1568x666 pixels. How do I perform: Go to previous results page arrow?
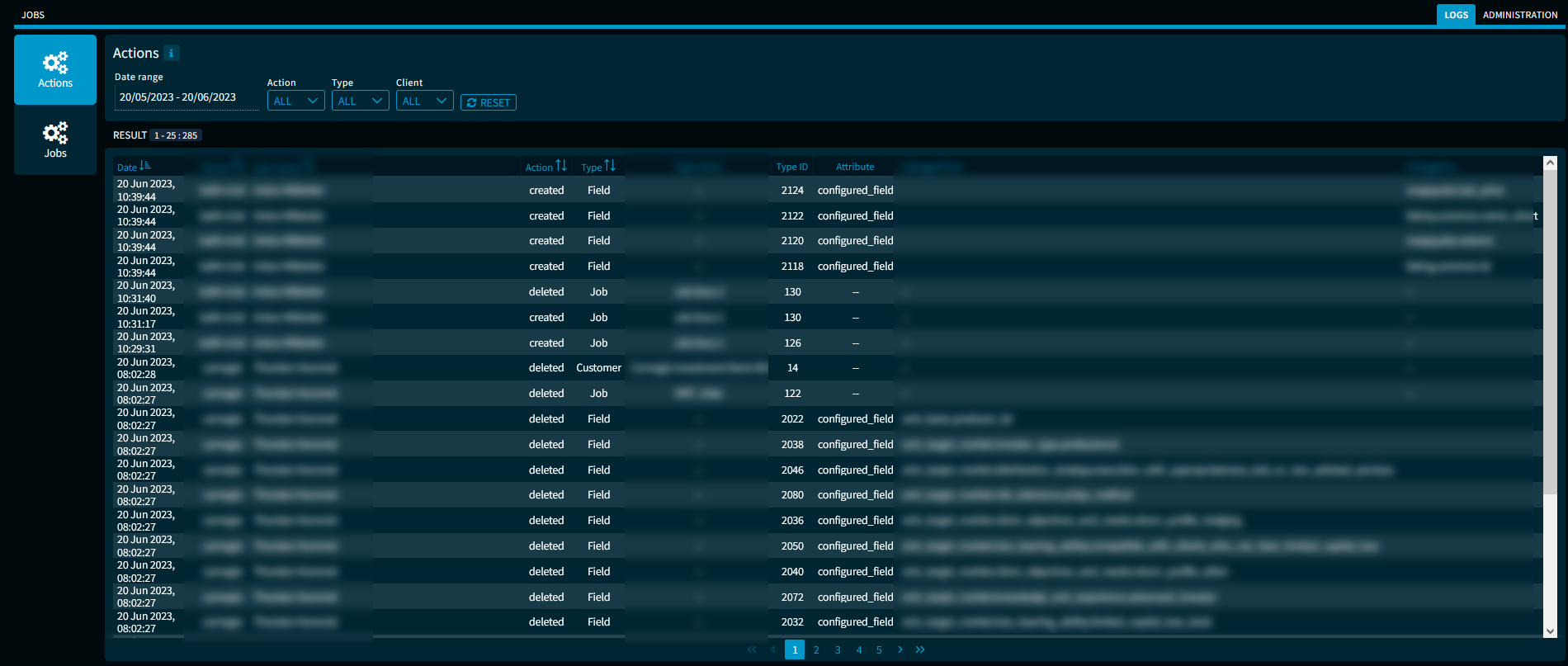pyautogui.click(x=773, y=649)
